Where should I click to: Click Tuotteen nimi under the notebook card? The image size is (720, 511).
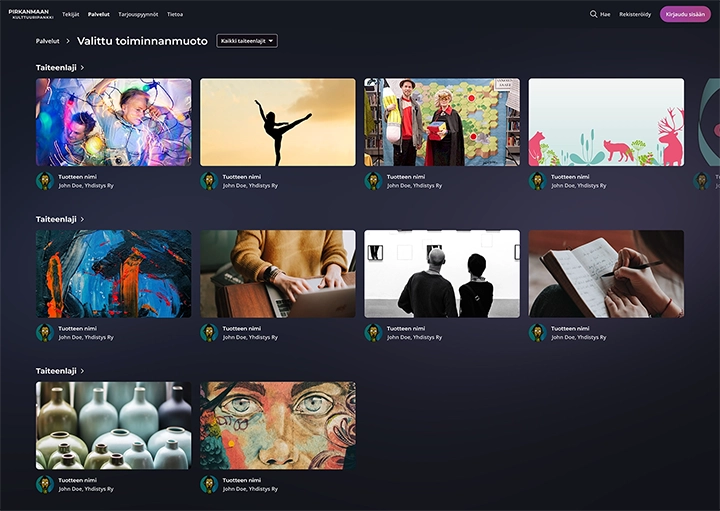tap(570, 328)
